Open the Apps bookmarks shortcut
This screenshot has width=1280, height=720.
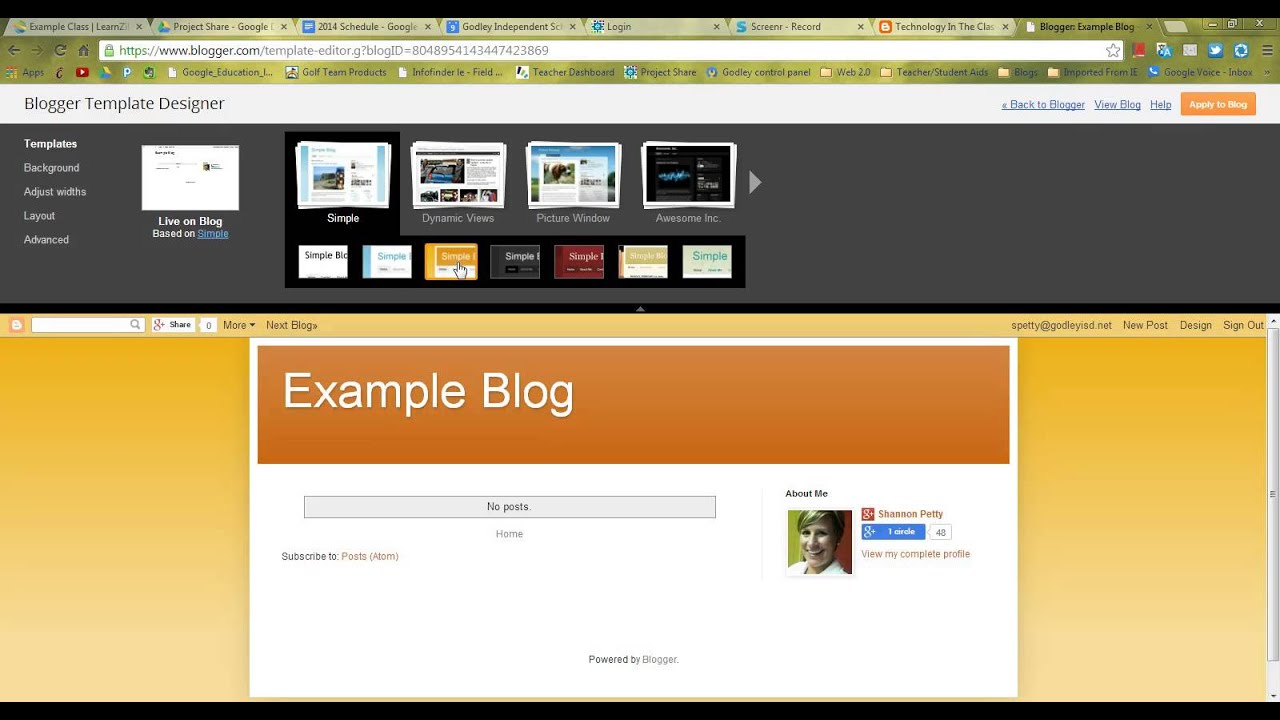[x=26, y=72]
